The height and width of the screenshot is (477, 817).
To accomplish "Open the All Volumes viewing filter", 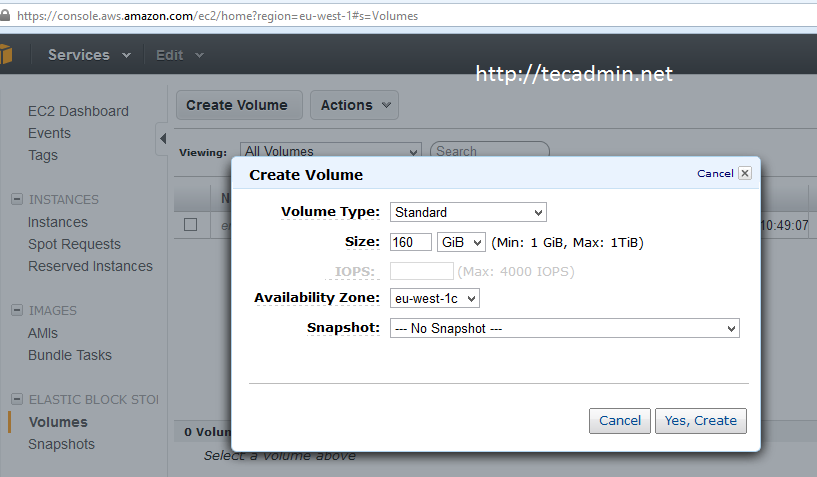I will 330,151.
